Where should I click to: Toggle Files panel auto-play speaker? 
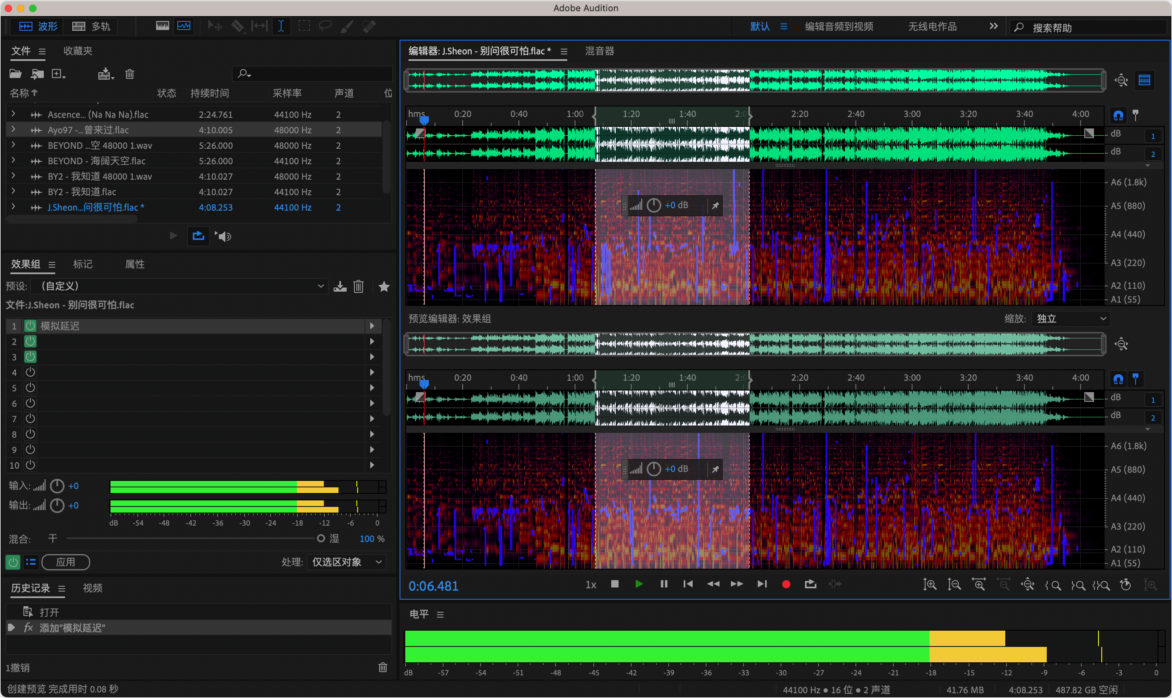click(x=223, y=236)
